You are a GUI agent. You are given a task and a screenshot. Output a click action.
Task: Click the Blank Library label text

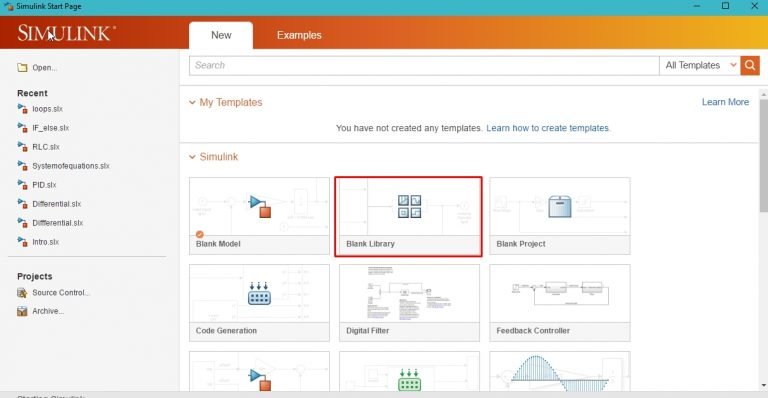[x=370, y=244]
